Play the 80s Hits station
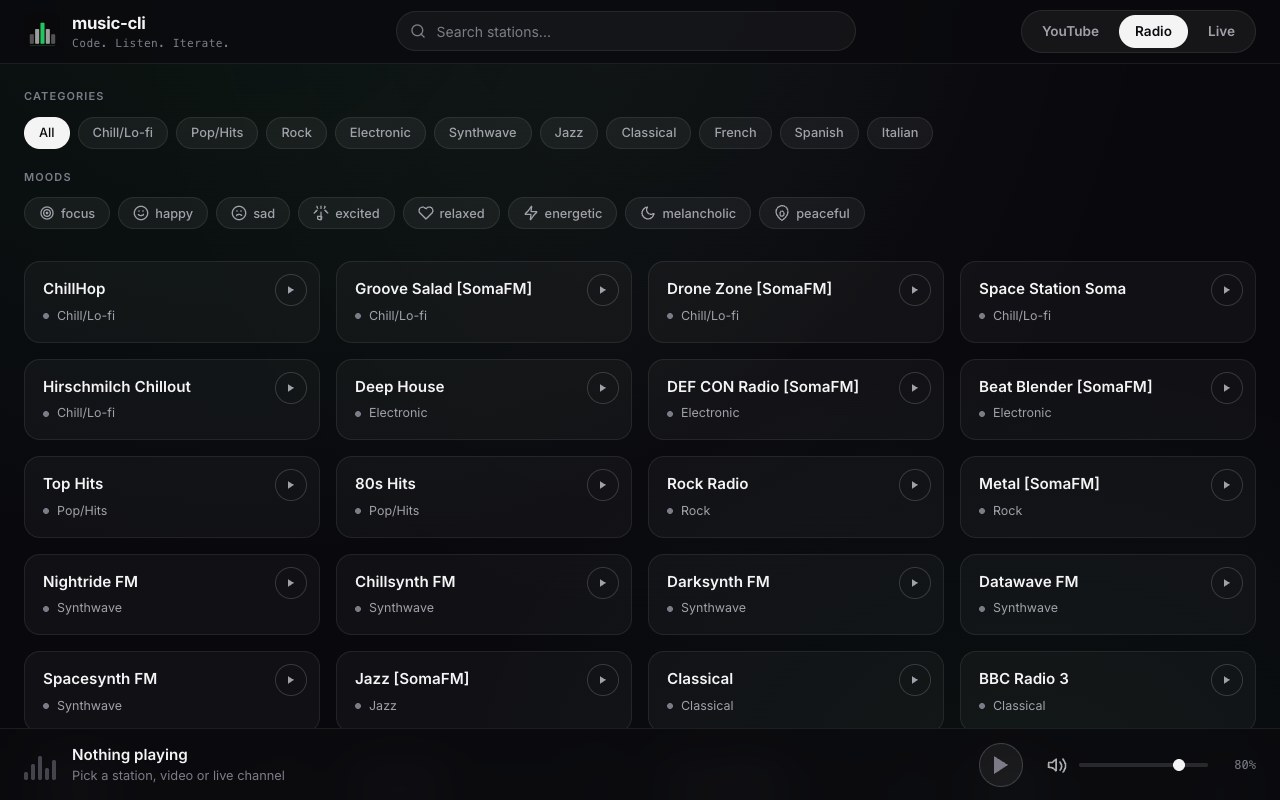 [603, 485]
